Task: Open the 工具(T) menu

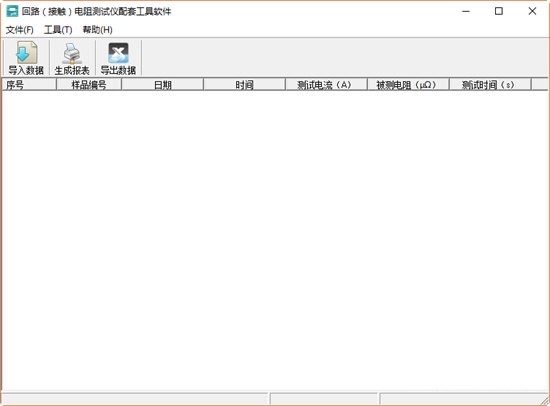Action: (58, 30)
